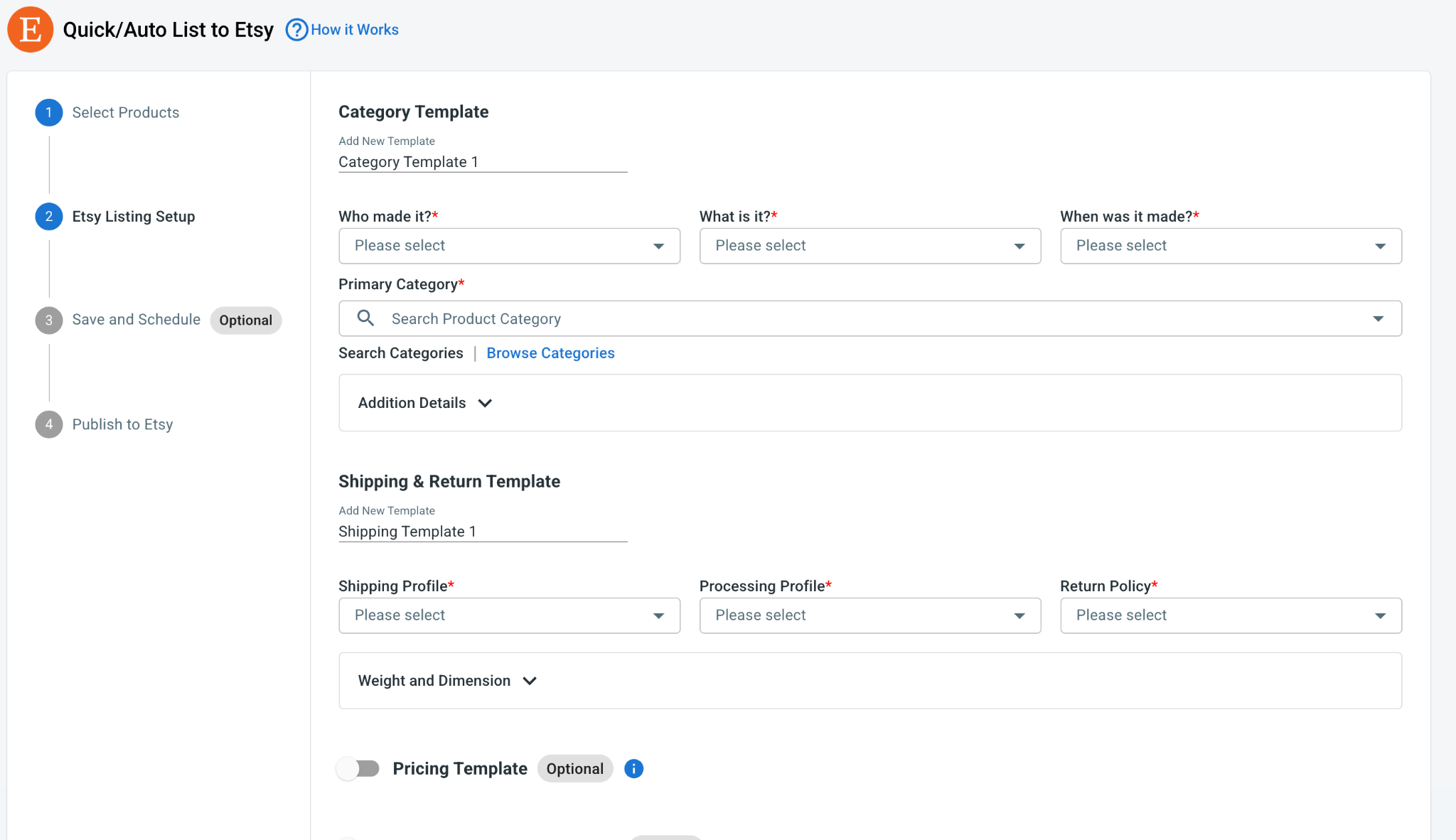Open the Return Policy dropdown
The width and height of the screenshot is (1456, 840).
[1231, 615]
